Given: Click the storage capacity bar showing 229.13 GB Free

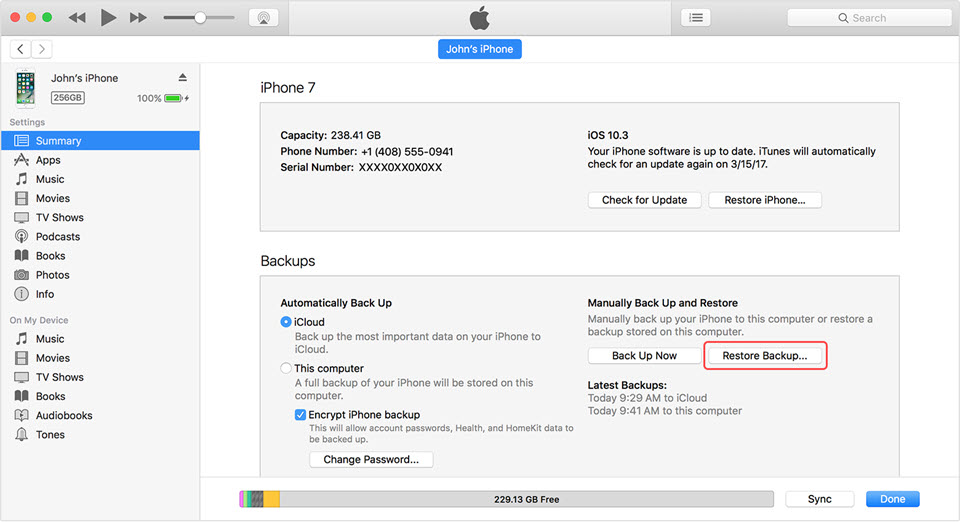Looking at the screenshot, I should tap(506, 499).
